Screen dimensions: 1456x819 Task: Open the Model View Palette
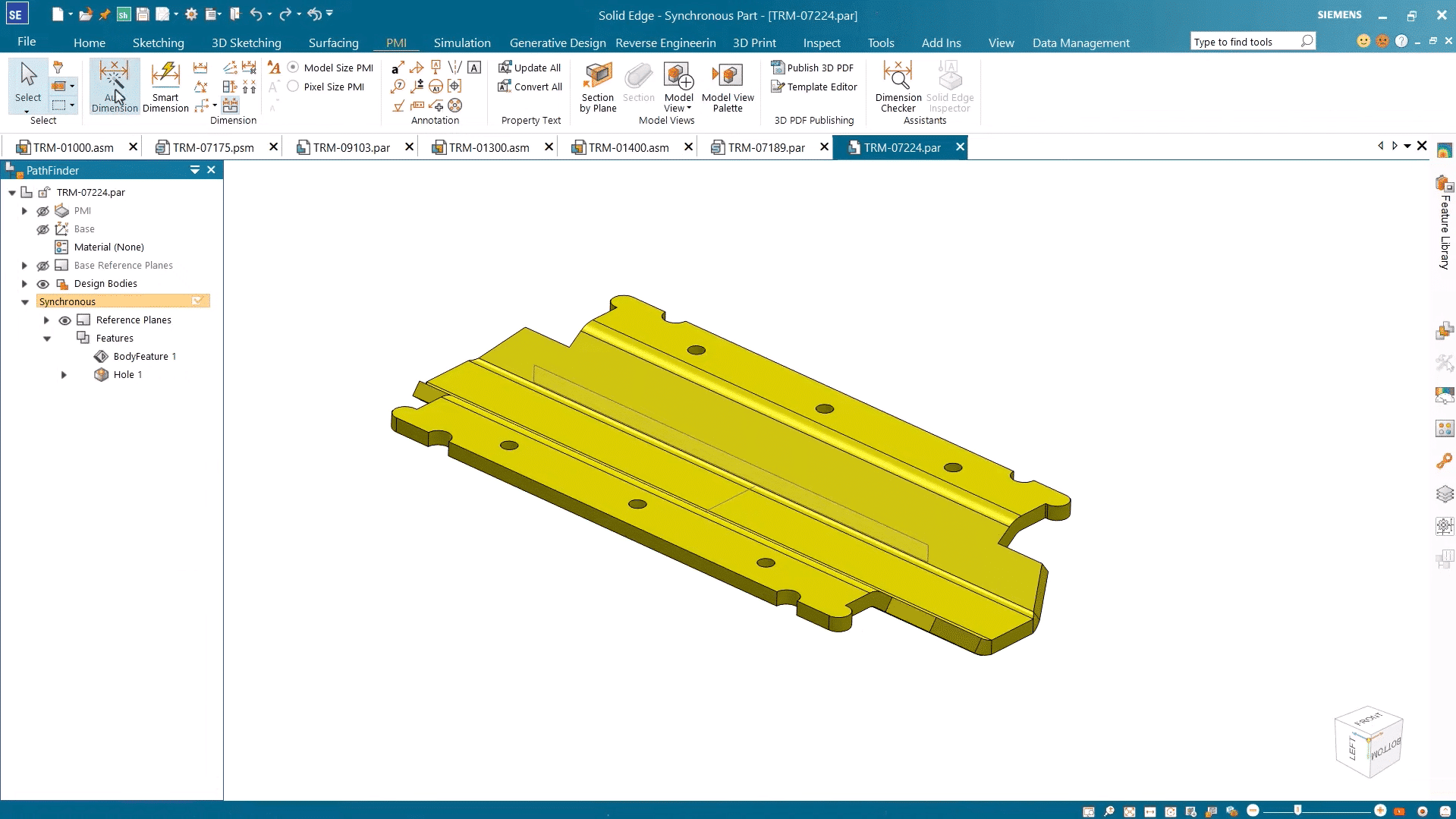728,87
